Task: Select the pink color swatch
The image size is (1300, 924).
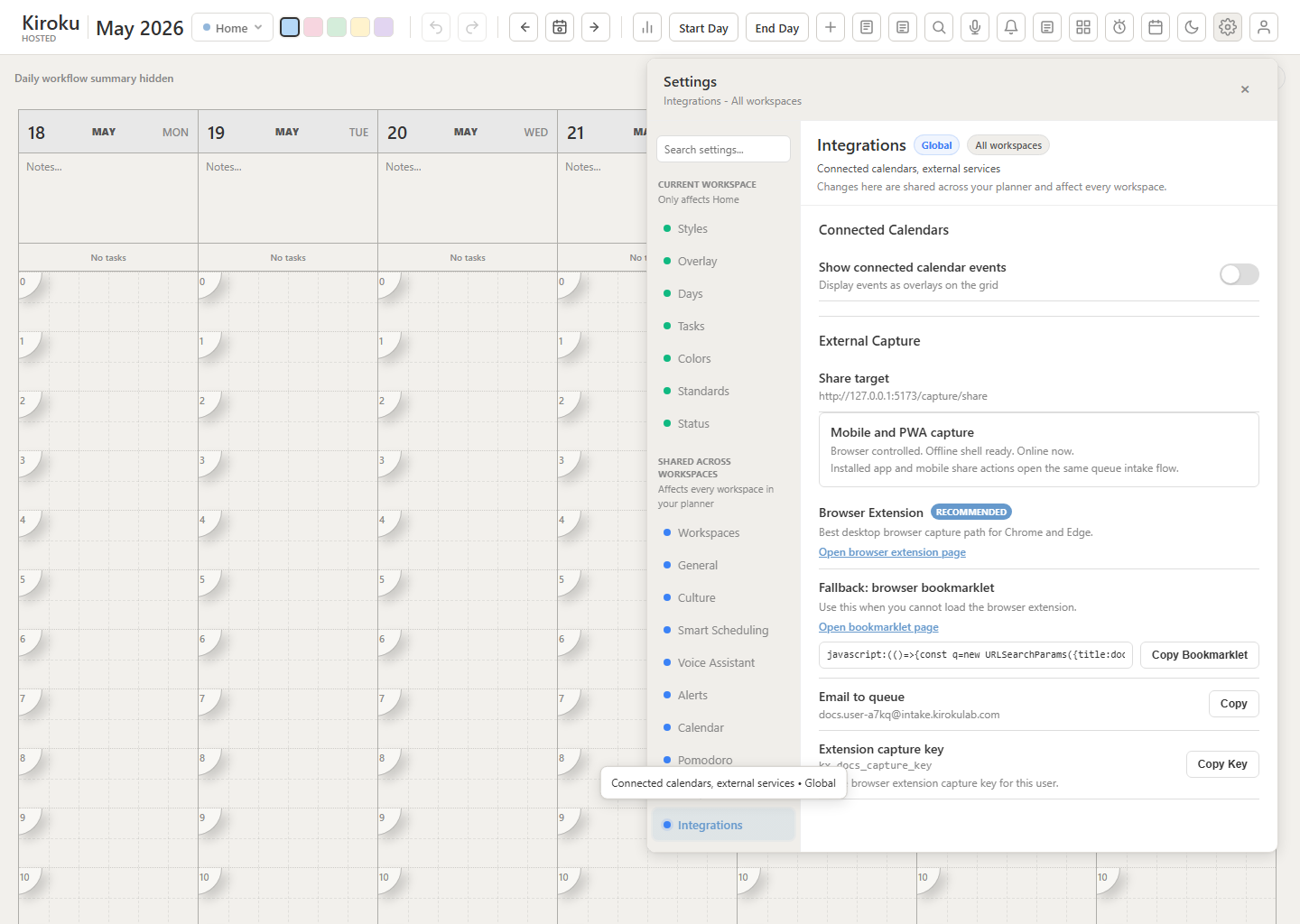Action: [313, 27]
